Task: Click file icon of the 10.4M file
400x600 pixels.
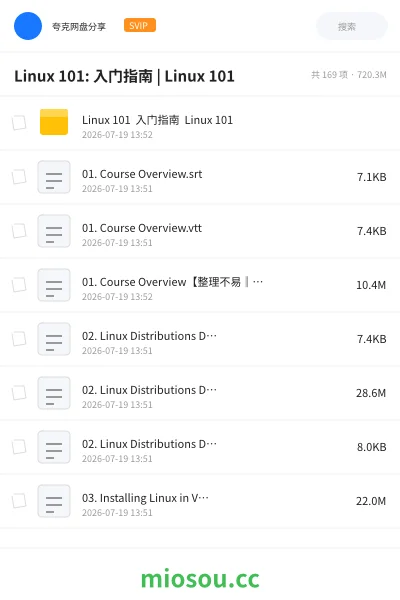Action: coord(54,285)
